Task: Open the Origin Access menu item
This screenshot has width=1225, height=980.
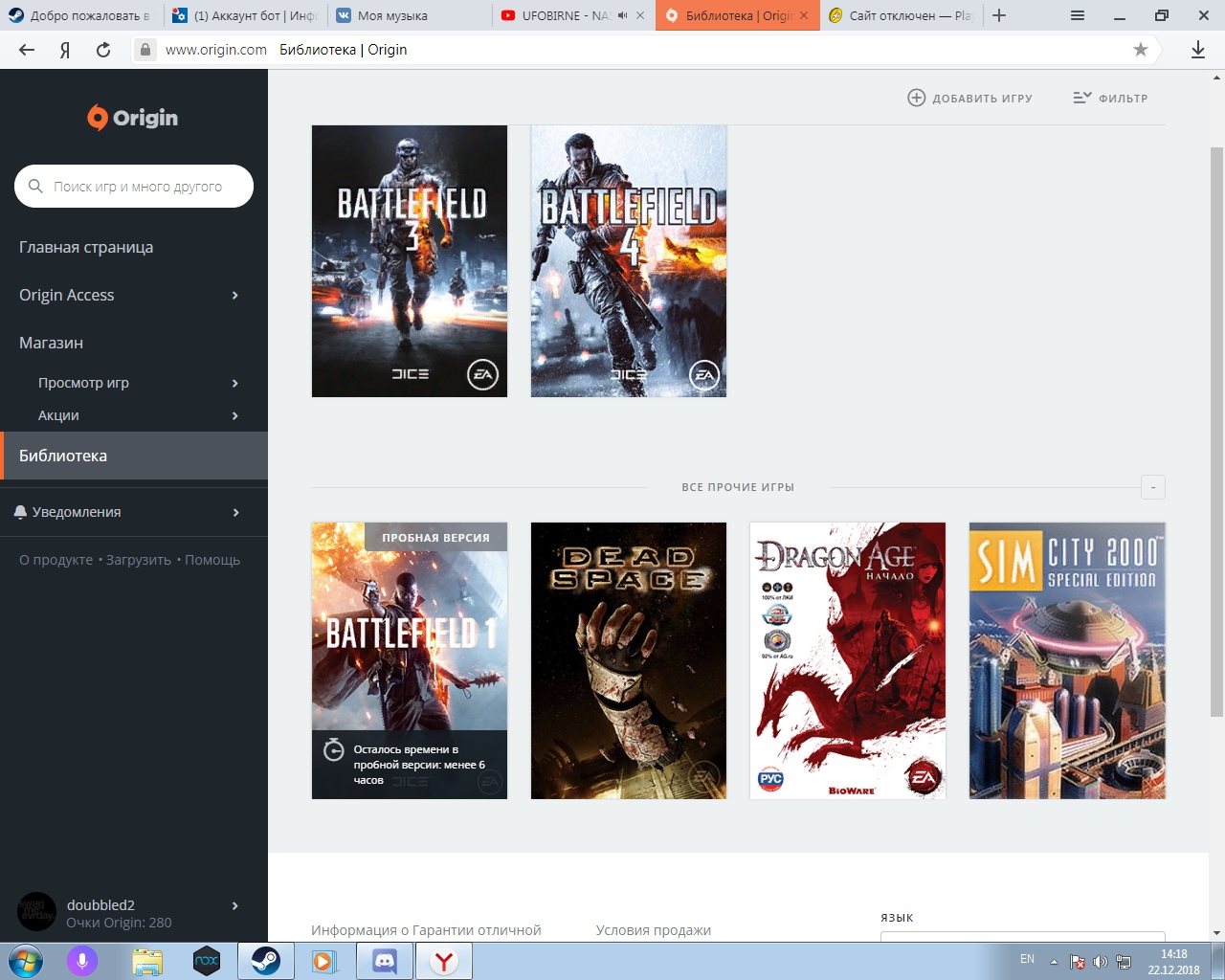Action: [67, 295]
